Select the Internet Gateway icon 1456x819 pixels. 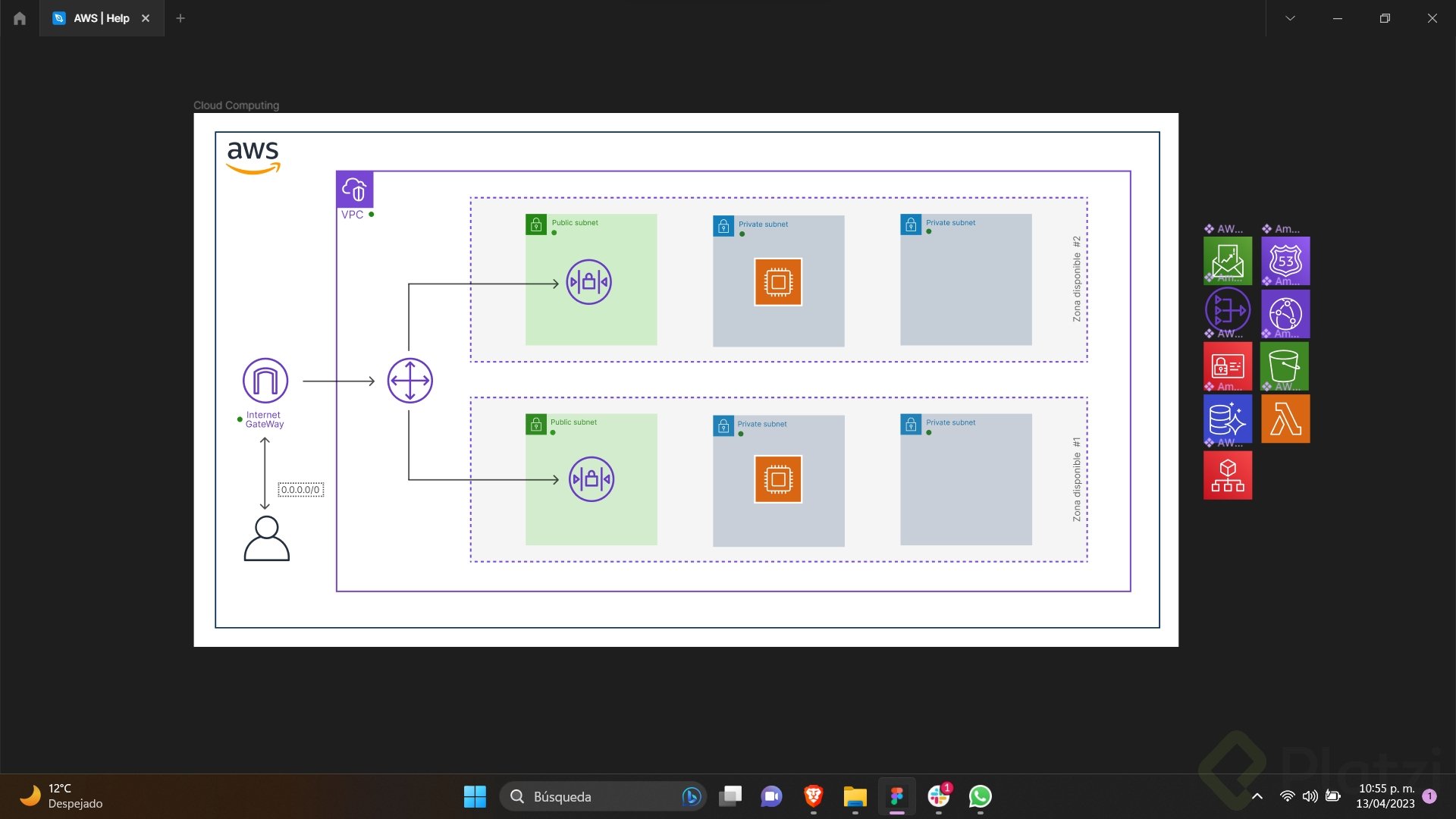(x=265, y=381)
